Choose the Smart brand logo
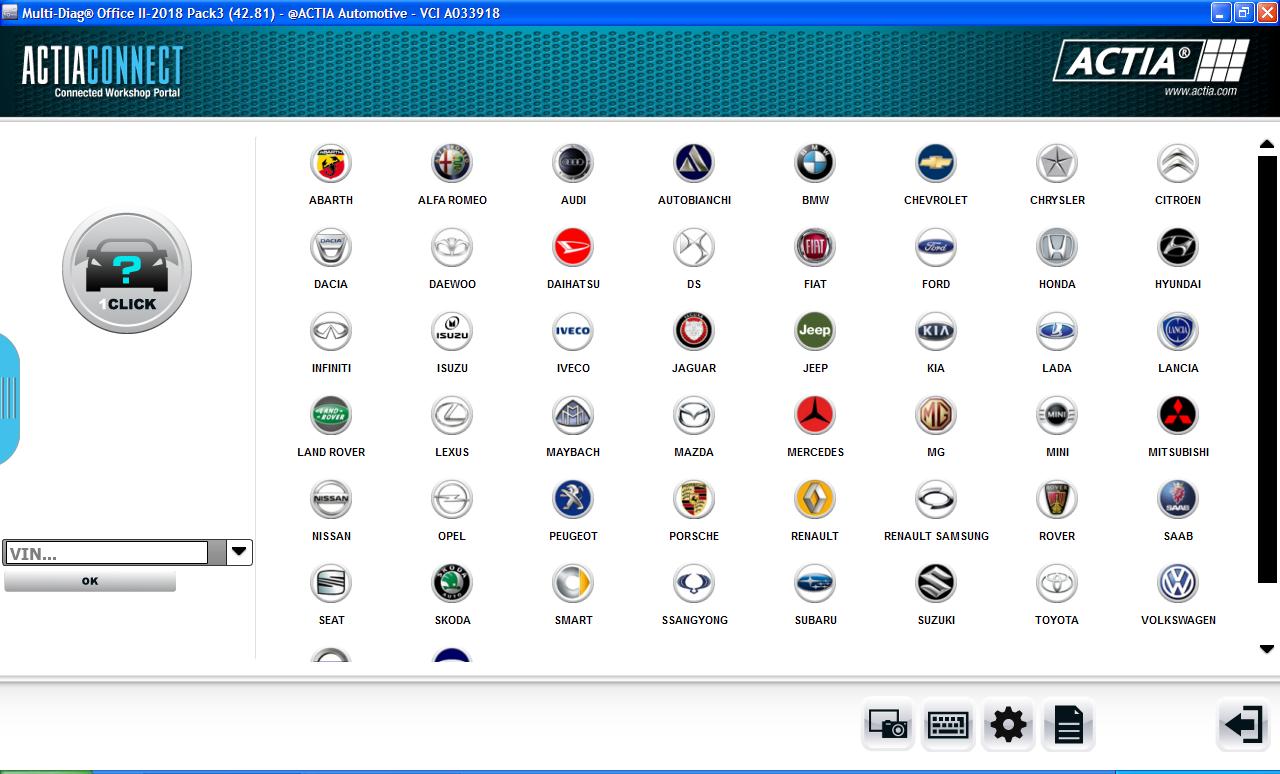 (573, 583)
